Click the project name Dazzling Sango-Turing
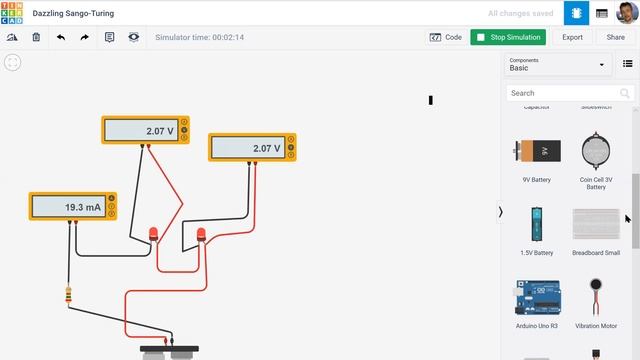The height and width of the screenshot is (360, 640). (x=73, y=13)
